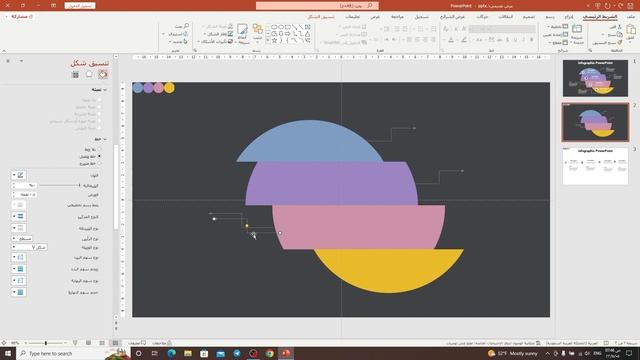Open Chrome from the Windows taskbar

269,353
